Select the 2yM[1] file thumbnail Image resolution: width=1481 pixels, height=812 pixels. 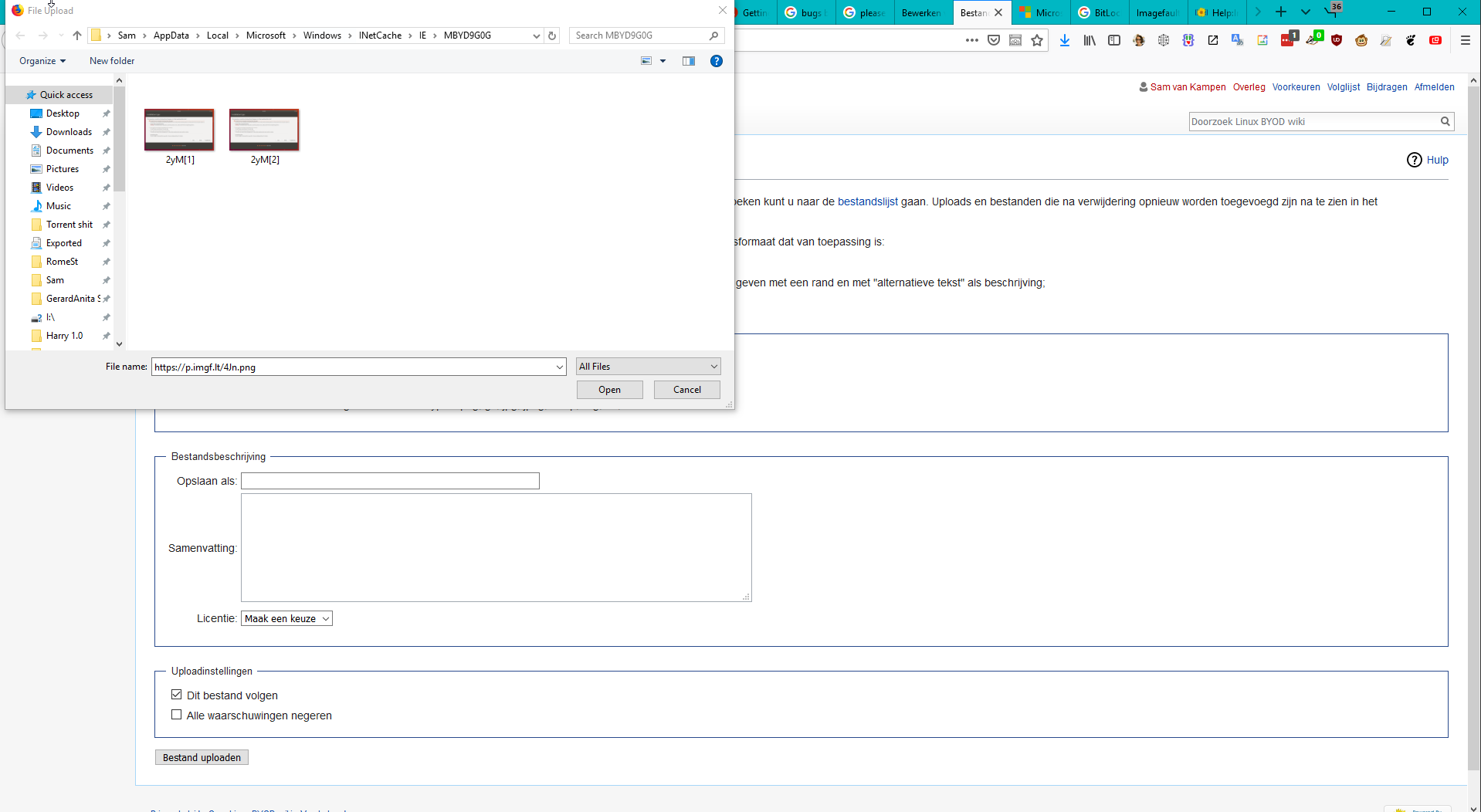click(x=179, y=131)
